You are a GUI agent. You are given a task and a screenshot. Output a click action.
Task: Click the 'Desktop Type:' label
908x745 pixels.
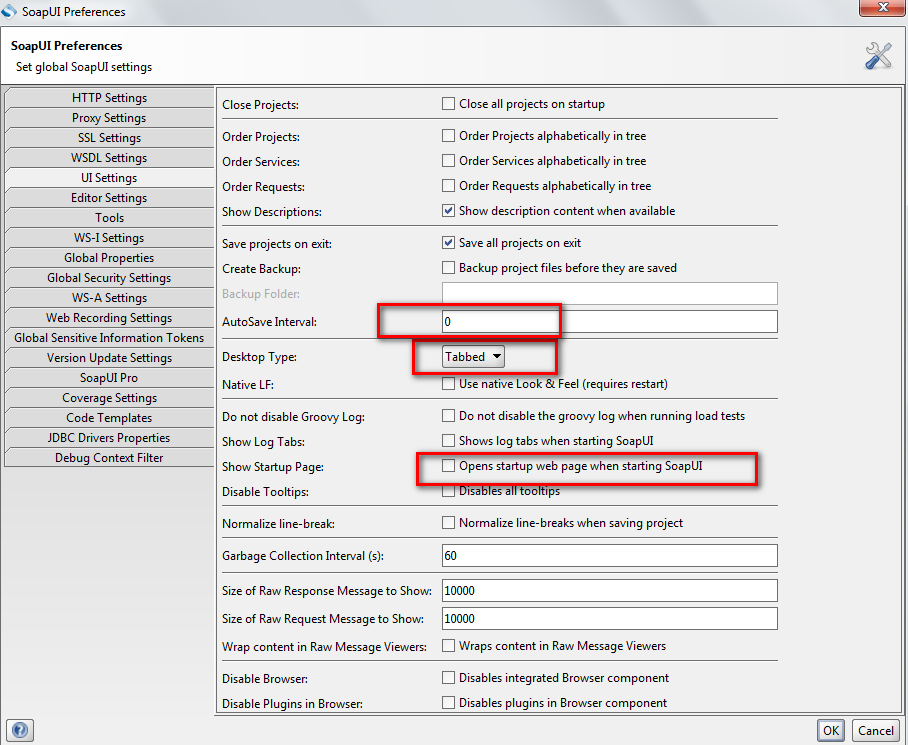pyautogui.click(x=259, y=357)
